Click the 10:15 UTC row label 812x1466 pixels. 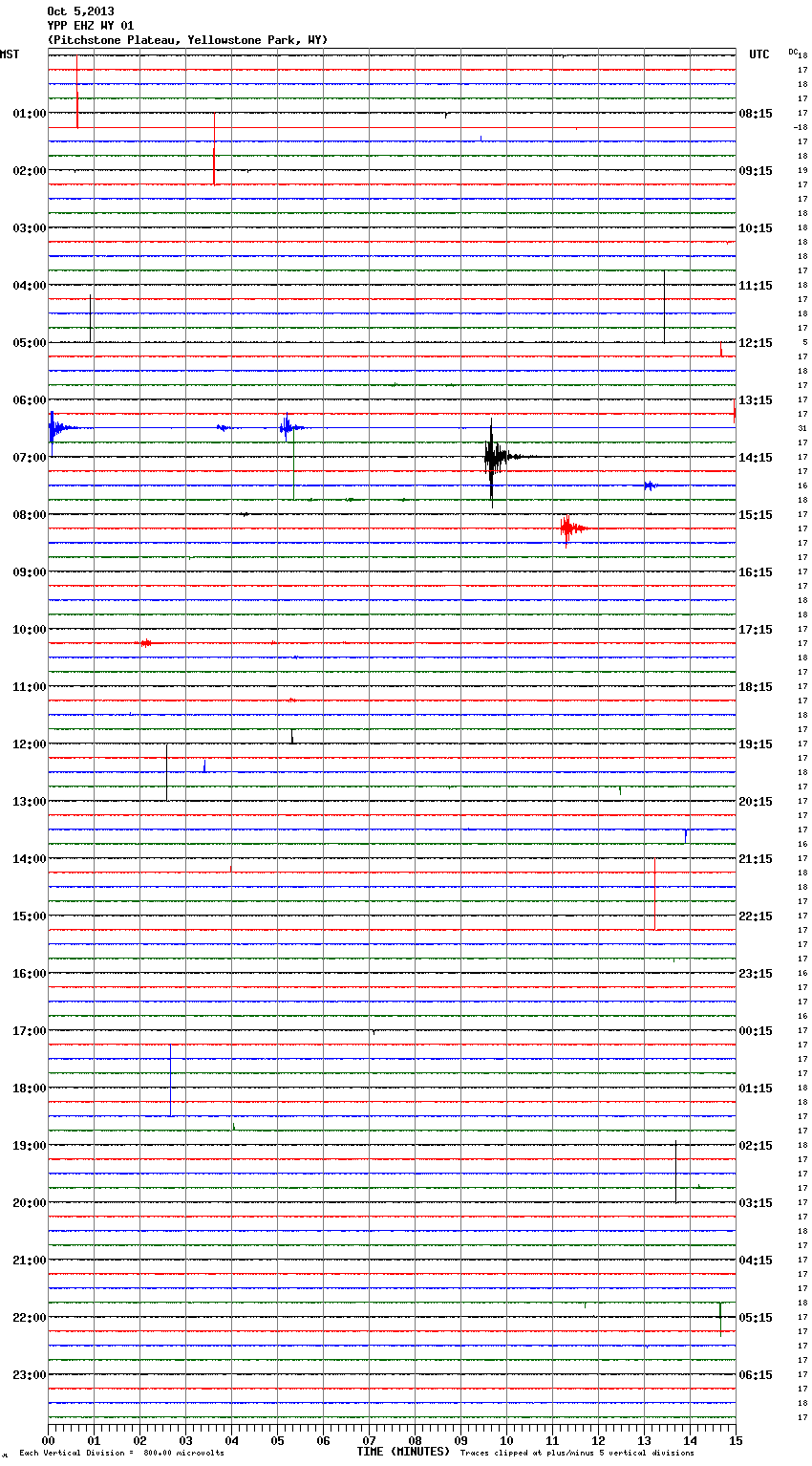[x=756, y=228]
